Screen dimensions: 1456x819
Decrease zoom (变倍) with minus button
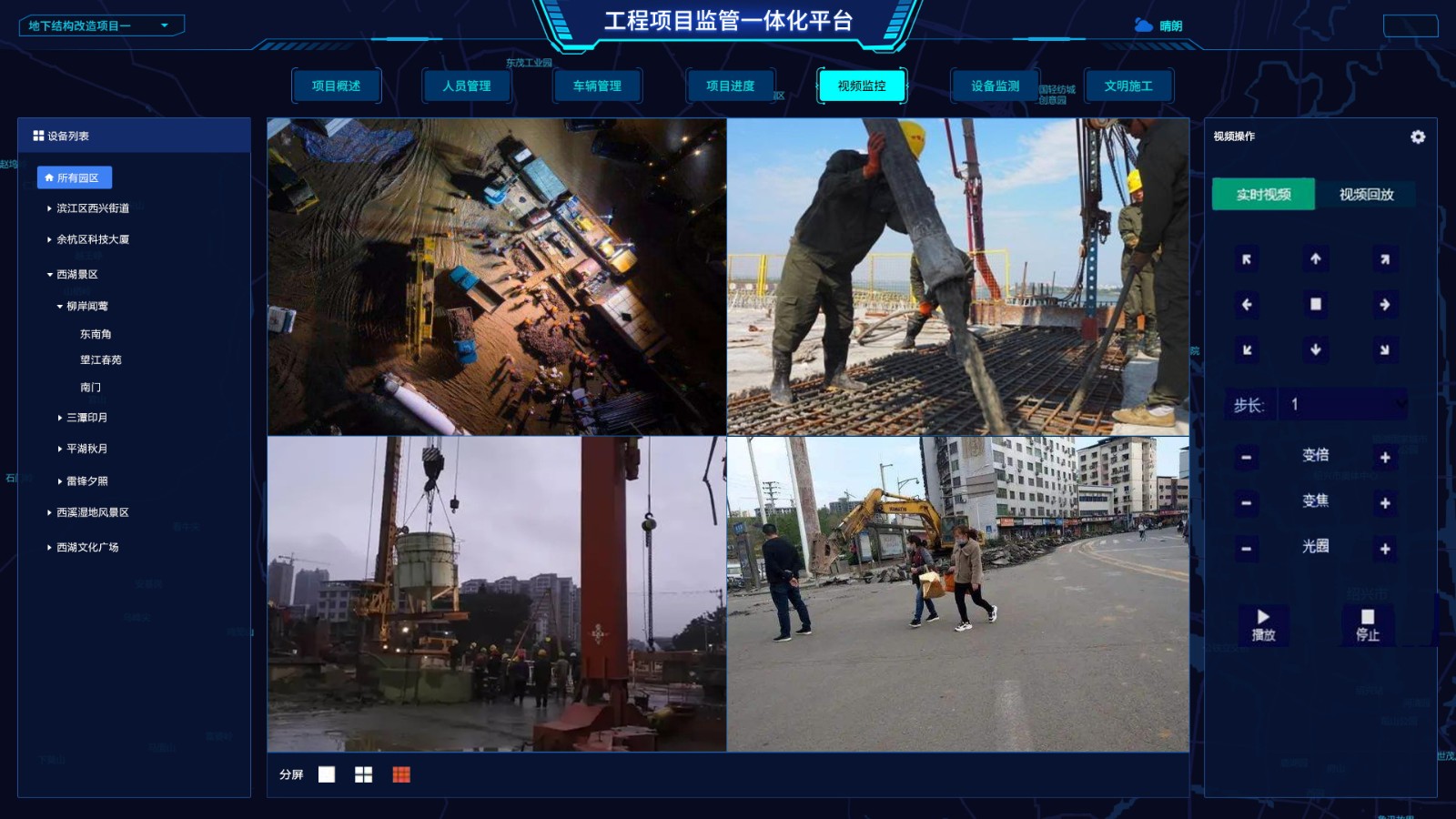(1247, 457)
